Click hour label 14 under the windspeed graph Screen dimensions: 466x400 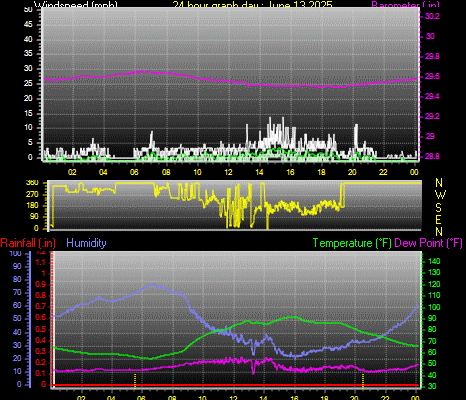pos(259,172)
